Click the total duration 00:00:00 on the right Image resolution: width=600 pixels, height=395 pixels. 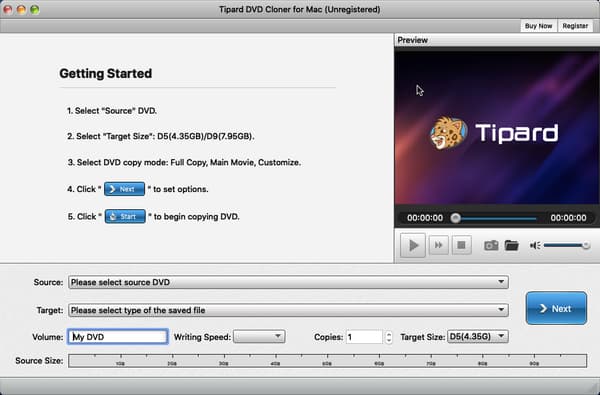point(568,218)
